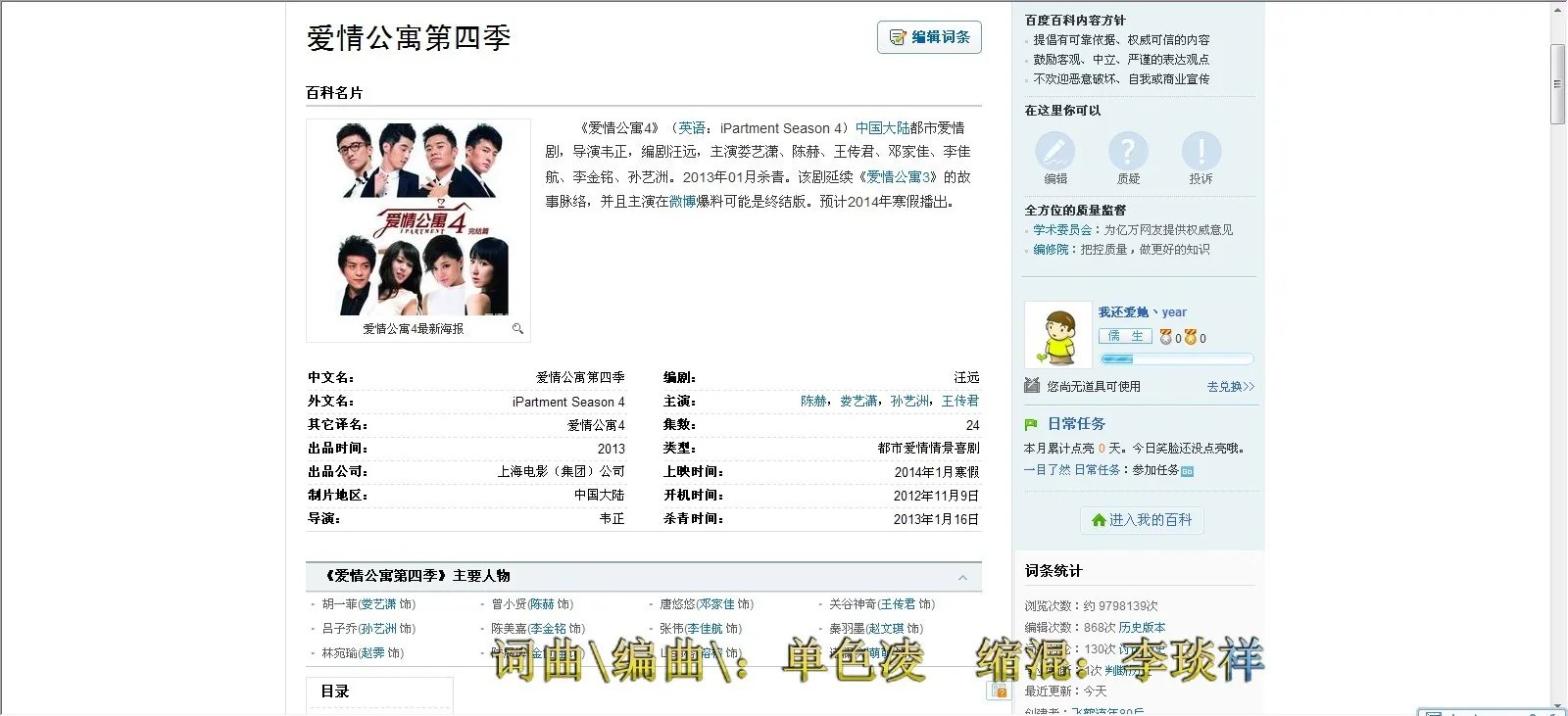The width and height of the screenshot is (1568, 716).
Task: Open the 一目了然 link
Action: click(1048, 470)
